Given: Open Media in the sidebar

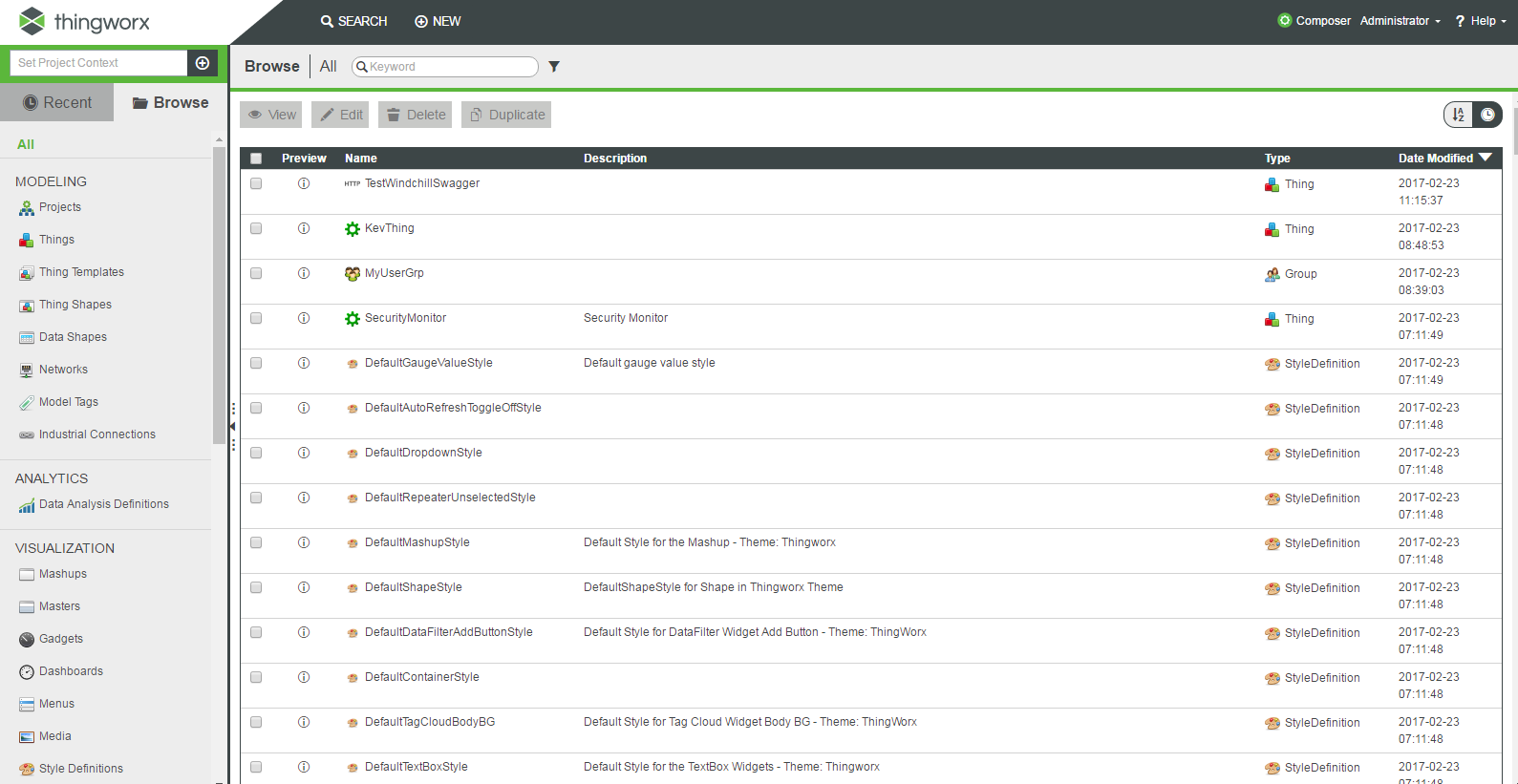Looking at the screenshot, I should click(x=55, y=736).
